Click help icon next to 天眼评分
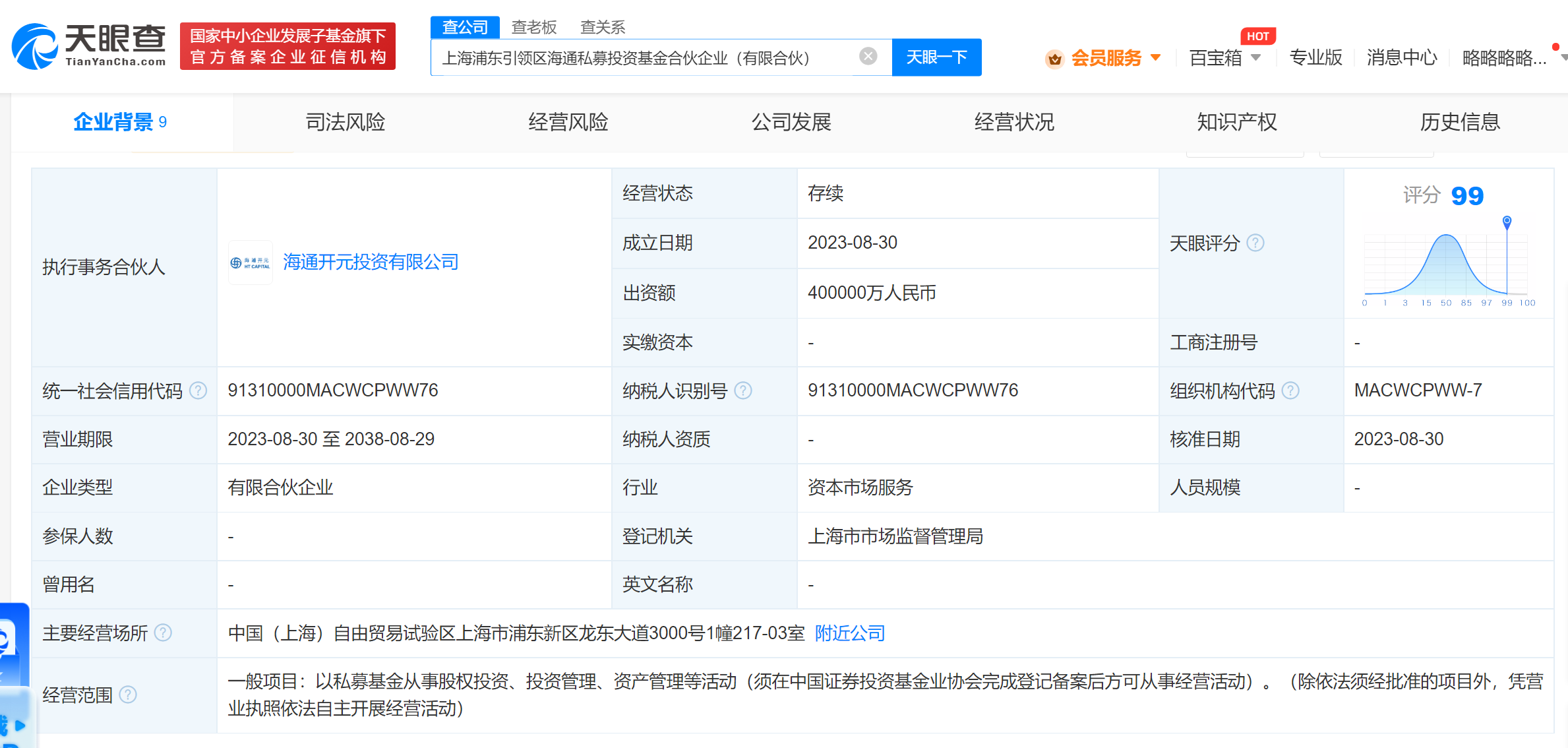This screenshot has height=748, width=1568. click(x=1255, y=243)
